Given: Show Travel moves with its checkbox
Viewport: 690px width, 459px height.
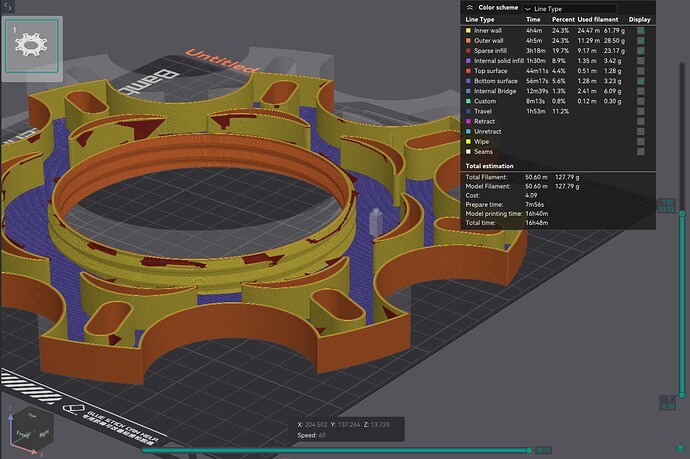Looking at the screenshot, I should pos(641,111).
